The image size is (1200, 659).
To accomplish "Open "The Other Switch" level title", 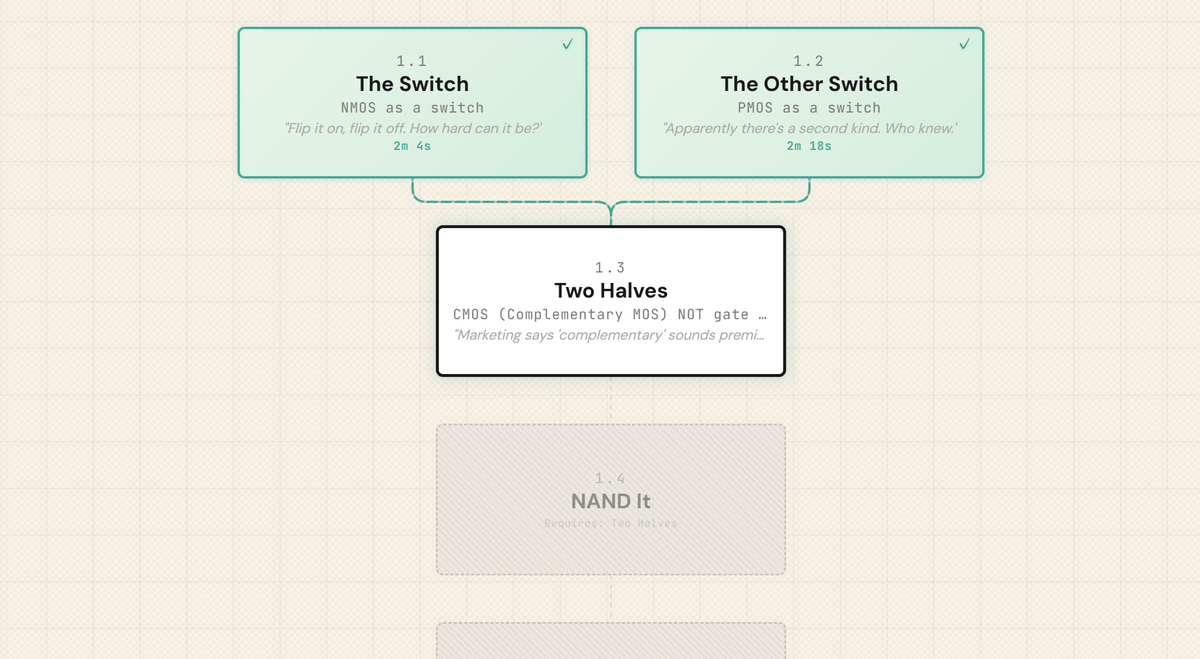I will click(x=809, y=84).
